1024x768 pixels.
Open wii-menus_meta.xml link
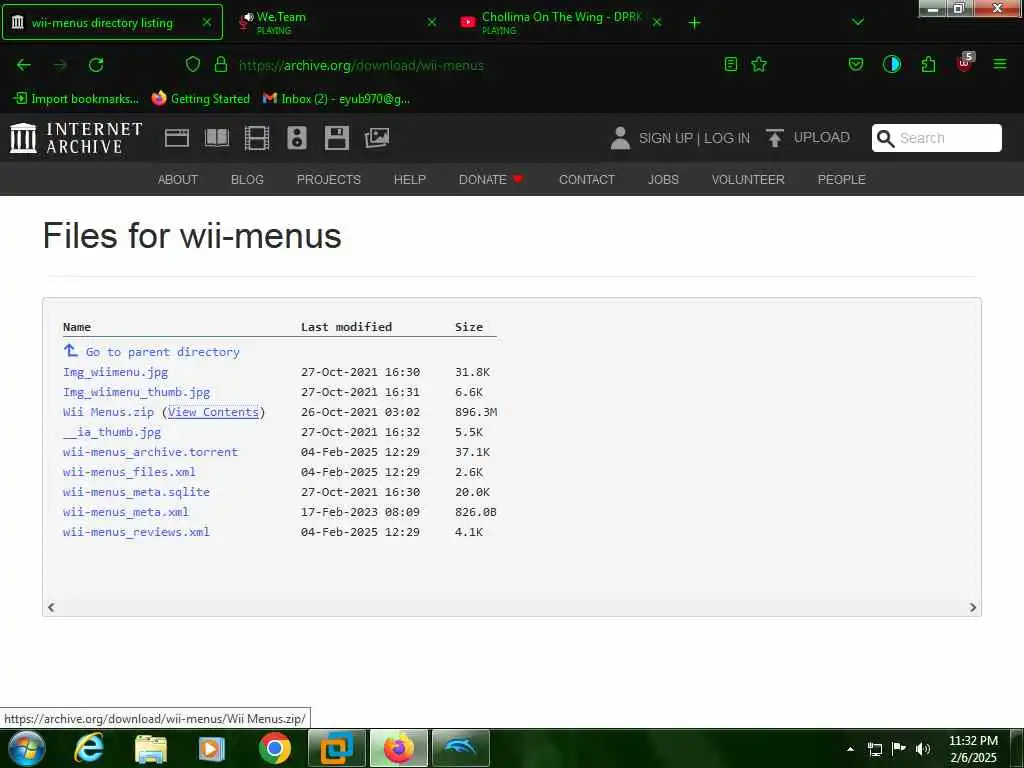126,512
